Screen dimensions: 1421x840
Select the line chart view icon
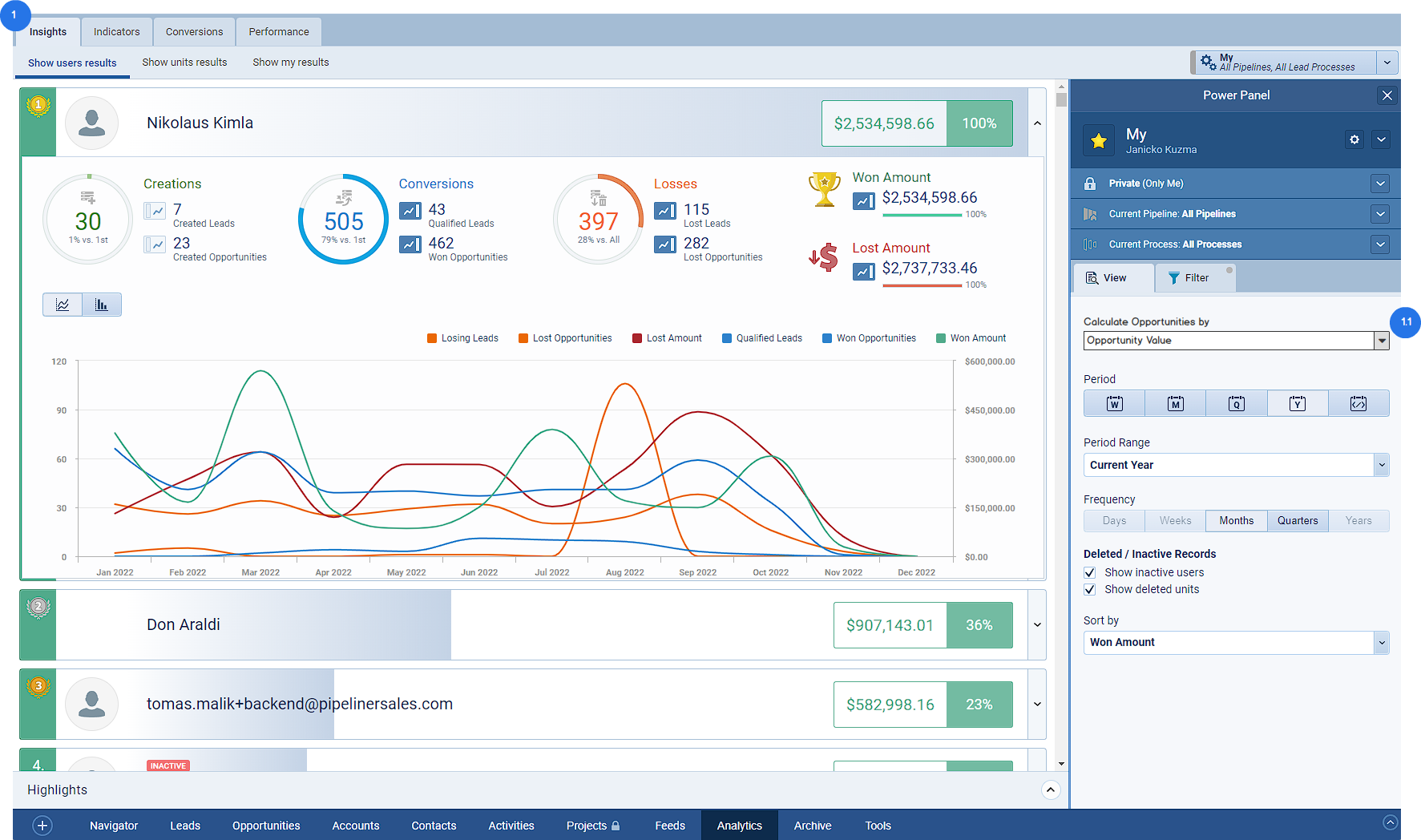coord(63,305)
